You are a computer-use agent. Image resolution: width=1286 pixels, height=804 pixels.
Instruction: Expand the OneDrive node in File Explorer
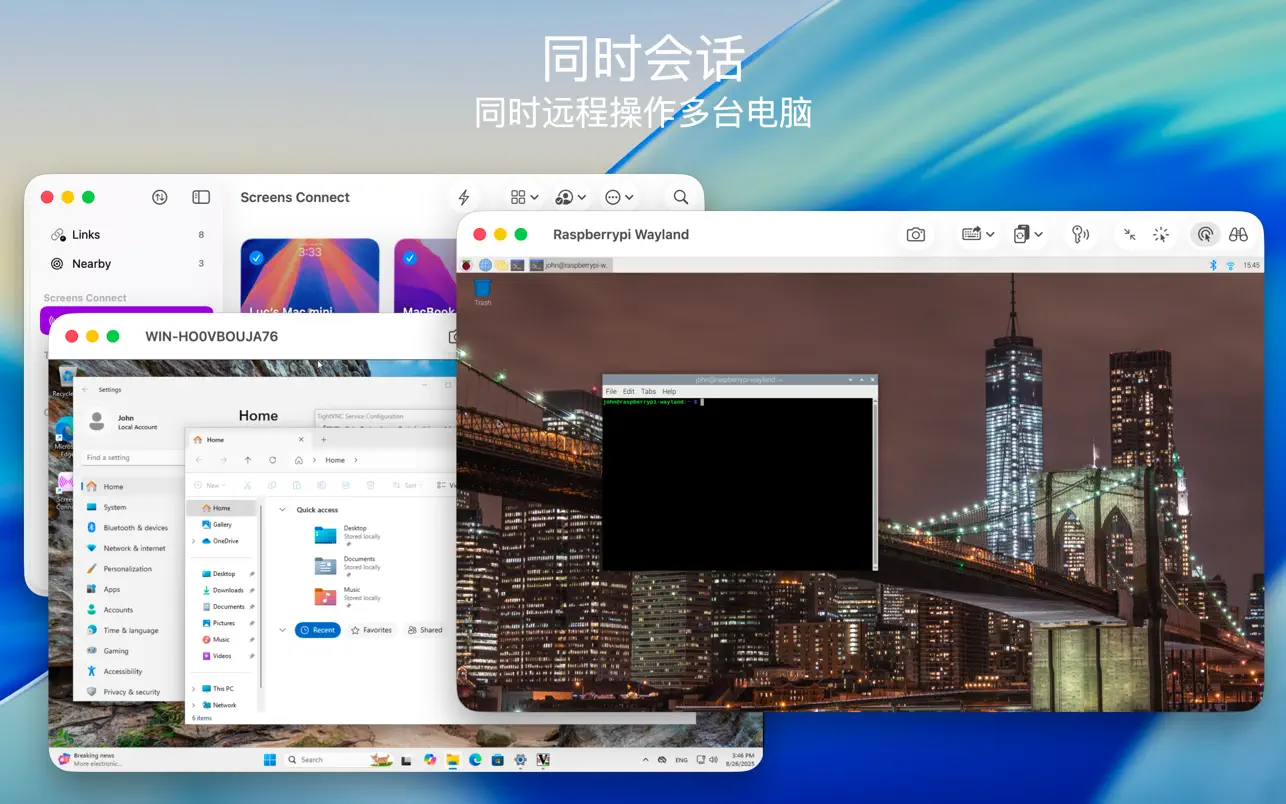coord(194,541)
